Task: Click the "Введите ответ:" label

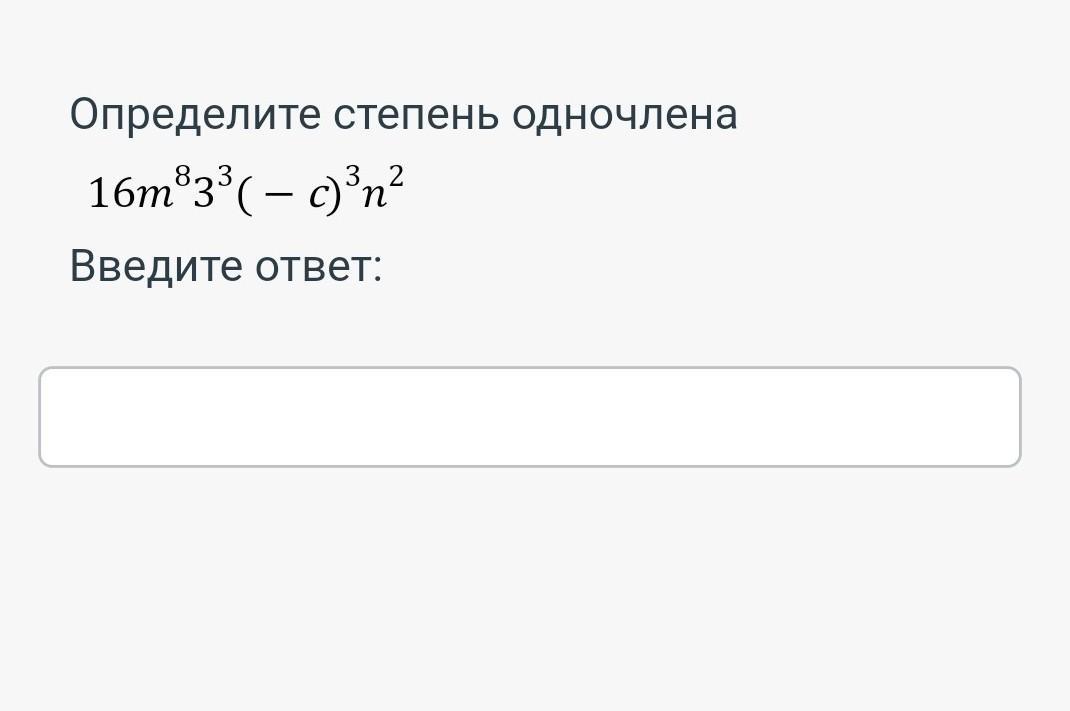Action: [226, 267]
